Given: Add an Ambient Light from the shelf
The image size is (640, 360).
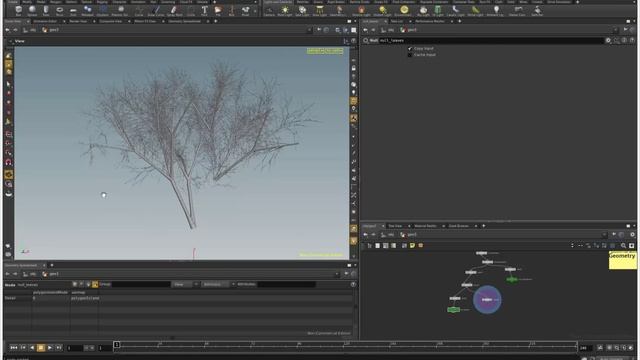Looking at the screenshot, I should coord(496,11).
